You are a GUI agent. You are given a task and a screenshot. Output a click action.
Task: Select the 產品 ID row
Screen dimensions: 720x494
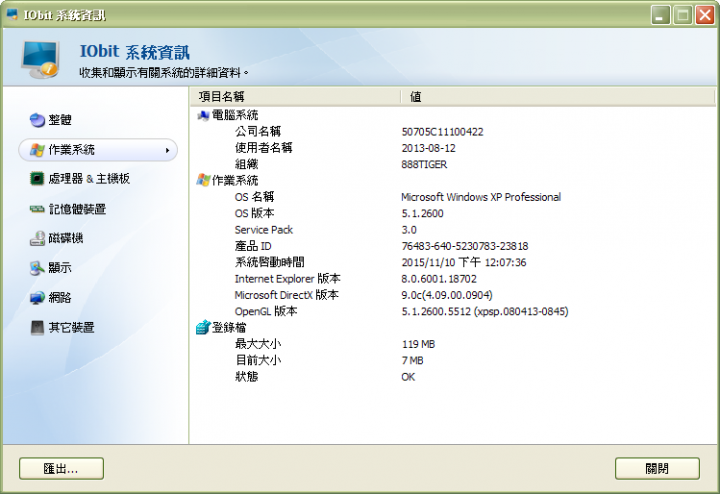click(453, 246)
